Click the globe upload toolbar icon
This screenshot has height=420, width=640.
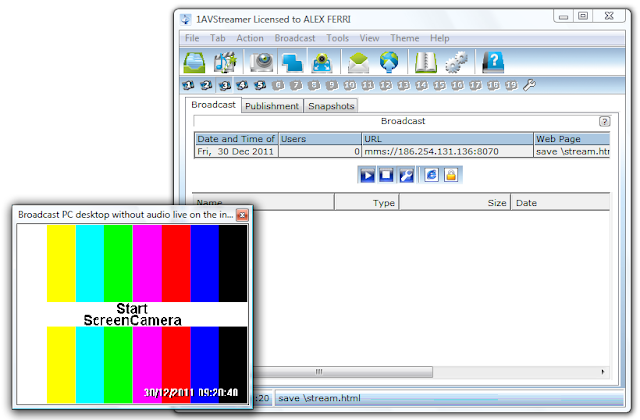[389, 62]
